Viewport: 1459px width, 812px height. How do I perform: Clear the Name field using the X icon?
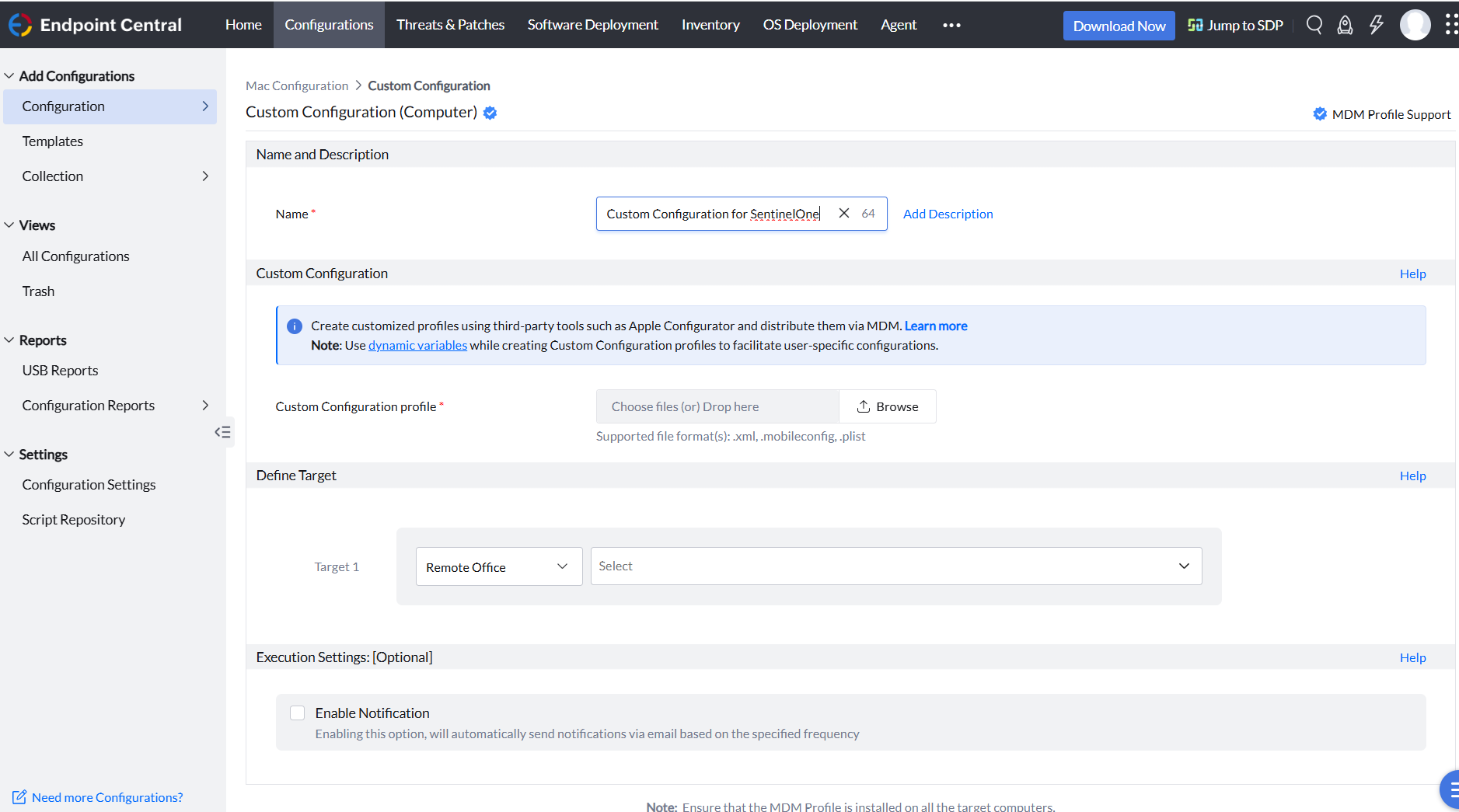coord(844,213)
